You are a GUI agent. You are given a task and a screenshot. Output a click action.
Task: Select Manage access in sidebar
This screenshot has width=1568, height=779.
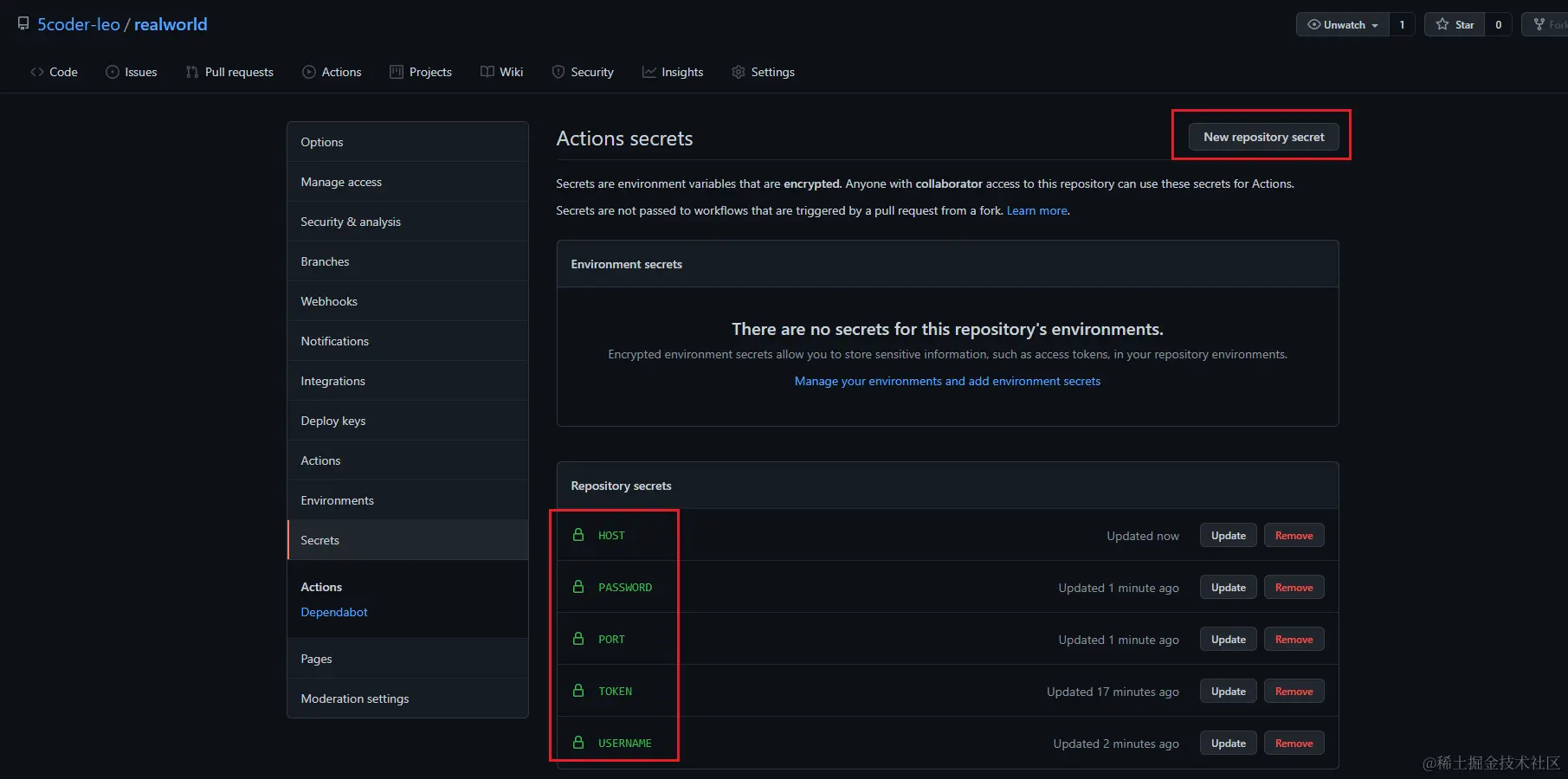[x=408, y=182]
